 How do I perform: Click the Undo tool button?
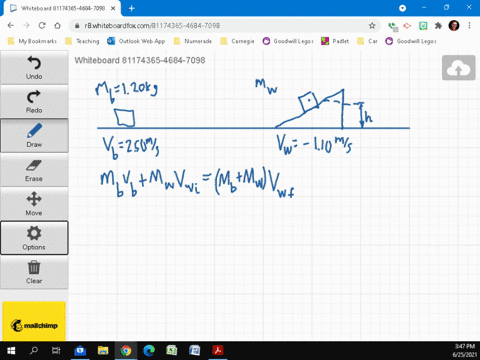click(x=34, y=68)
